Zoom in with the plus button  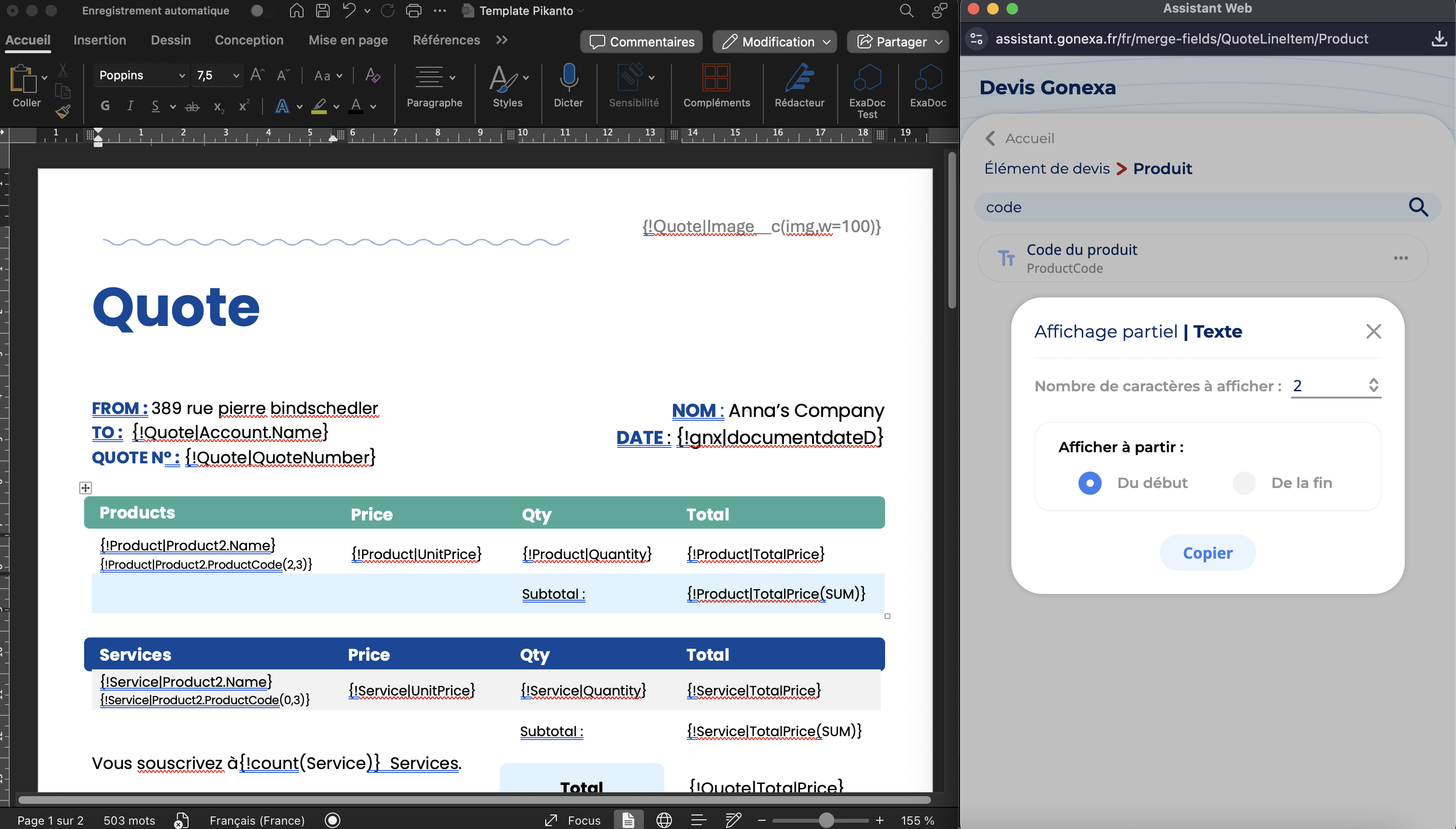[x=880, y=820]
